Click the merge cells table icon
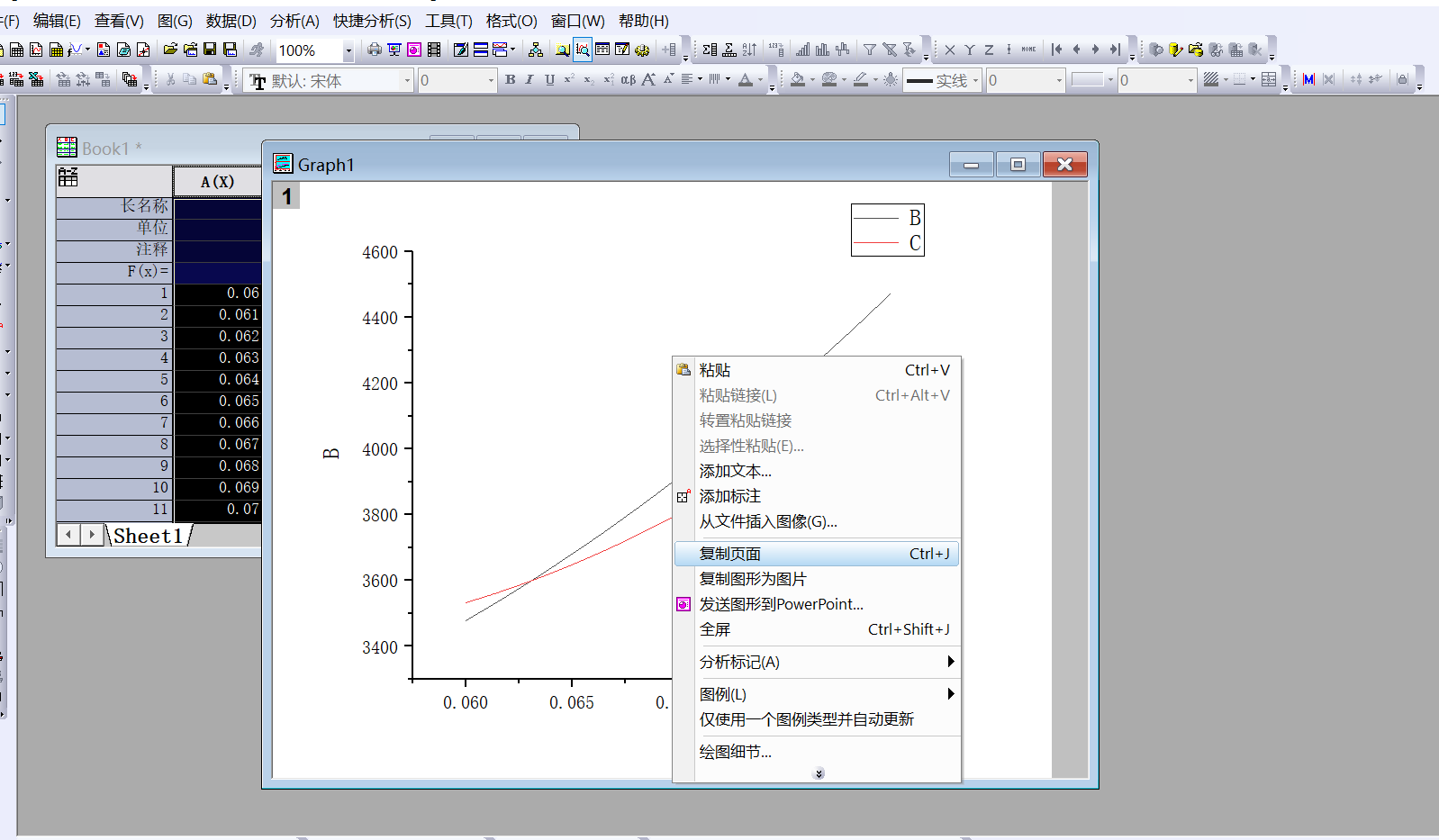This screenshot has width=1439, height=840. click(x=1269, y=79)
